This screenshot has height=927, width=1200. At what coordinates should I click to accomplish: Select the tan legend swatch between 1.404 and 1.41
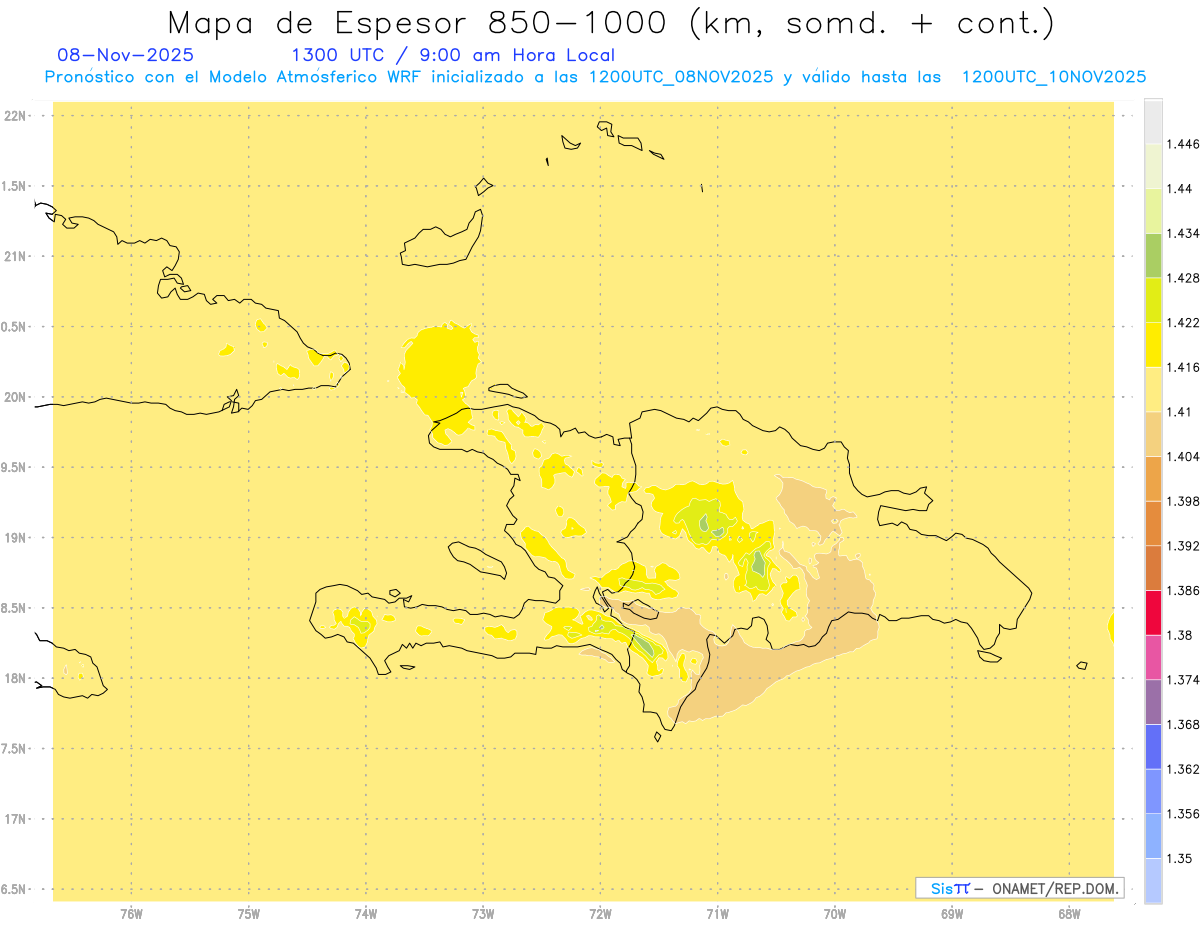click(1153, 434)
